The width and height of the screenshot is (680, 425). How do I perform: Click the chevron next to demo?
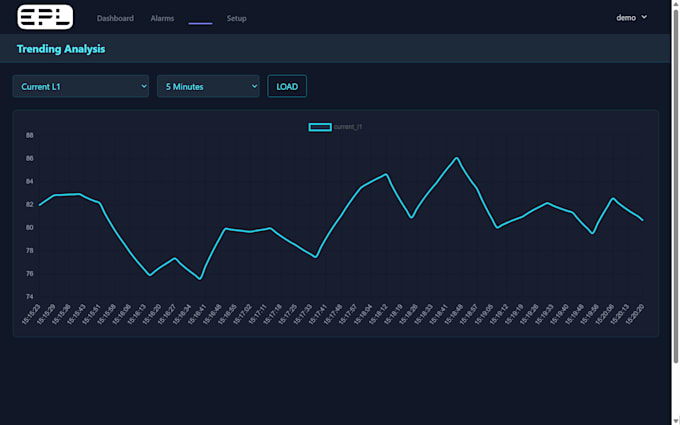pyautogui.click(x=644, y=17)
